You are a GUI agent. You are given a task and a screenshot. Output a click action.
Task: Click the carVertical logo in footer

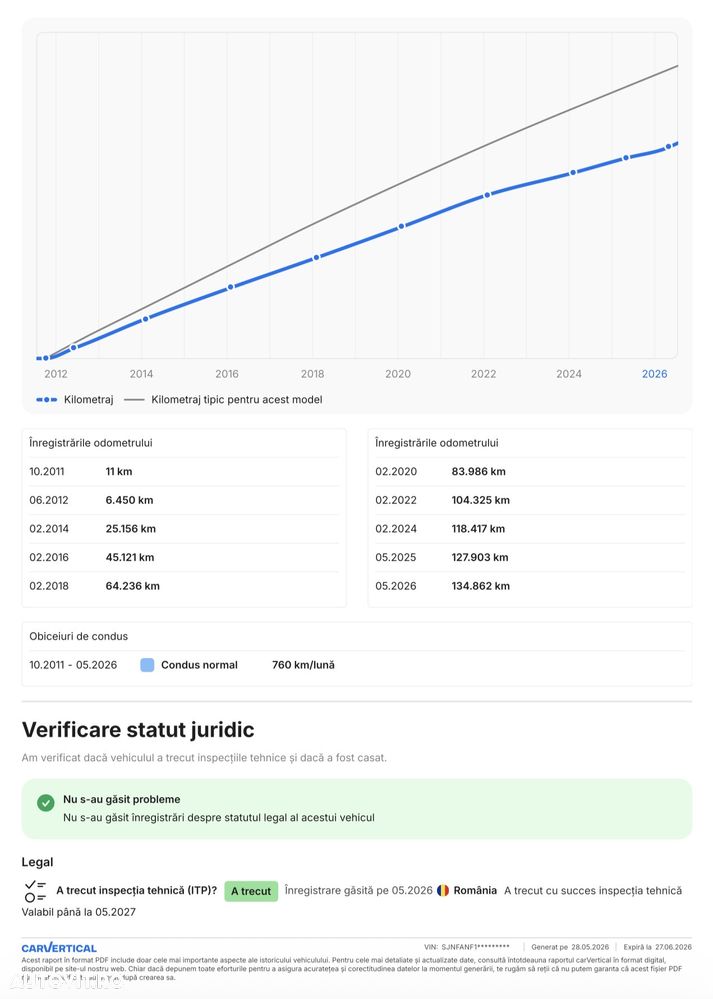tap(59, 948)
